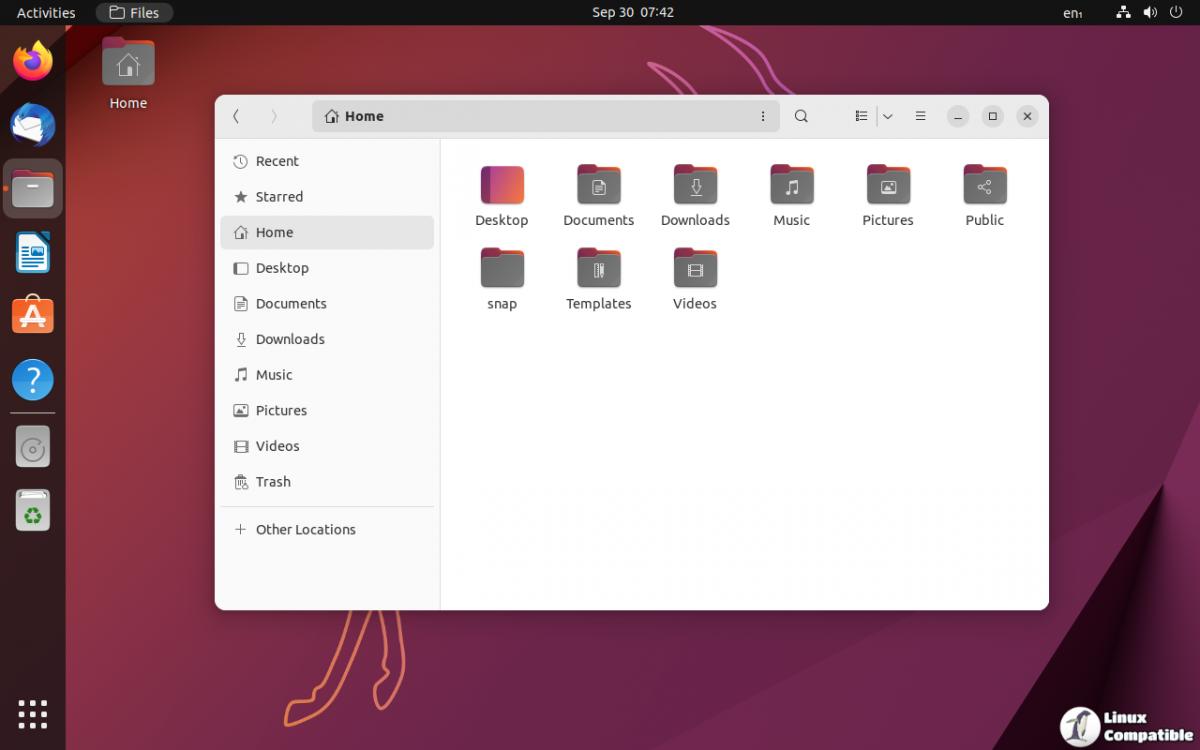Select the Downloads folder icon
Image resolution: width=1200 pixels, height=750 pixels.
[x=695, y=186]
